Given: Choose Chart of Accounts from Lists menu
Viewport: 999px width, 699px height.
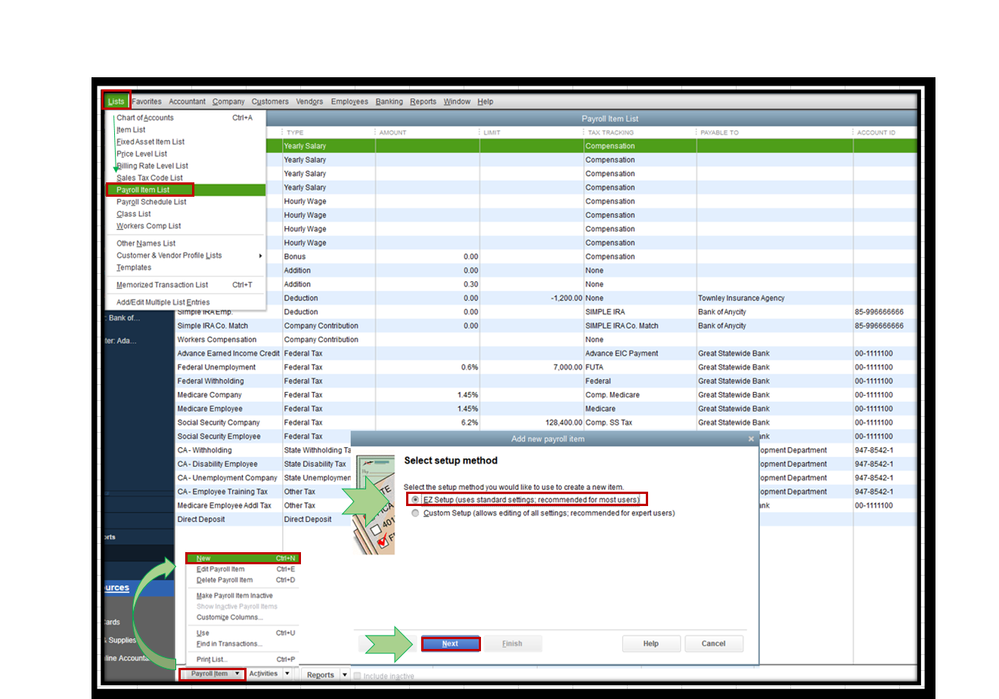Looking at the screenshot, I should (185, 118).
